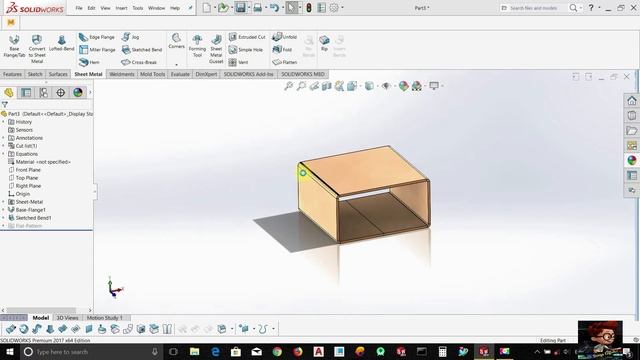Viewport: 640px width, 360px height.
Task: Toggle the Flatten tool
Action: pos(285,62)
